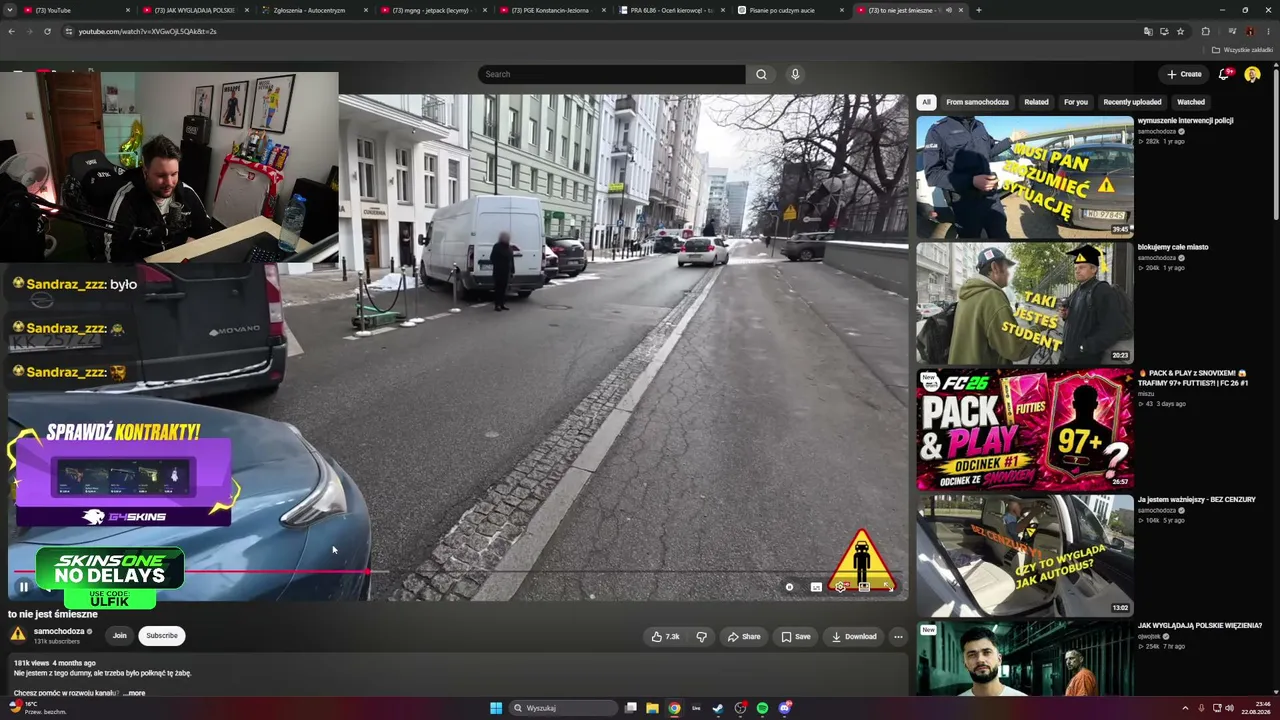Activate voice search microphone icon
Screen dimensions: 1280x720
coord(795,74)
